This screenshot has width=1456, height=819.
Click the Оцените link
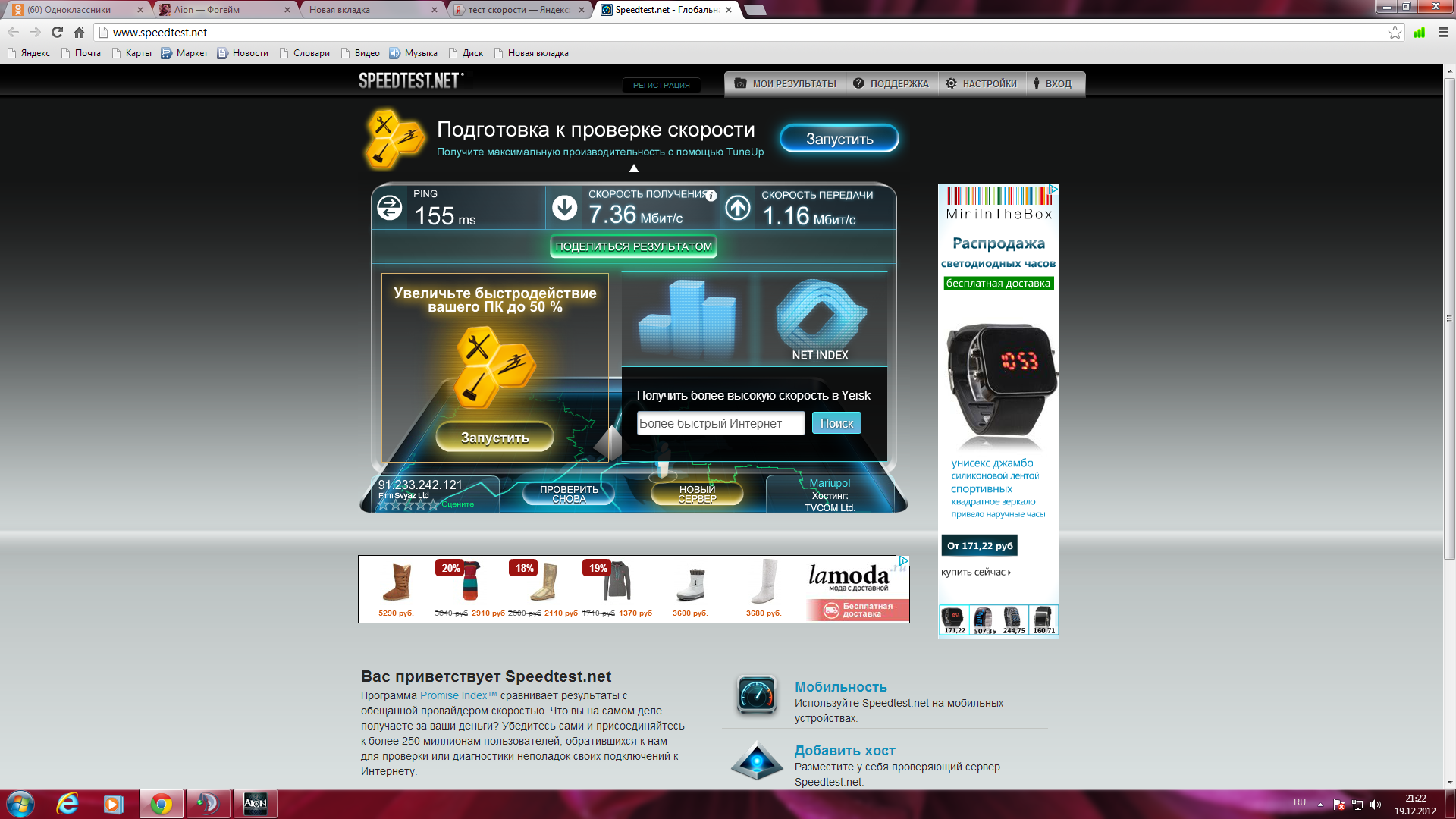tap(457, 504)
